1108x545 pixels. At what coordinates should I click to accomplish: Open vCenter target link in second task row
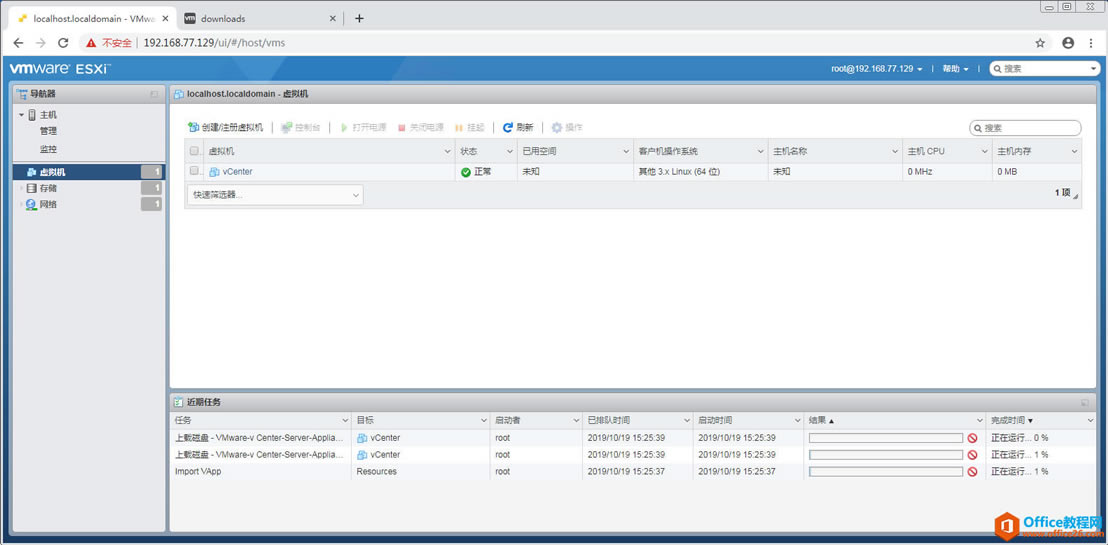[x=385, y=455]
